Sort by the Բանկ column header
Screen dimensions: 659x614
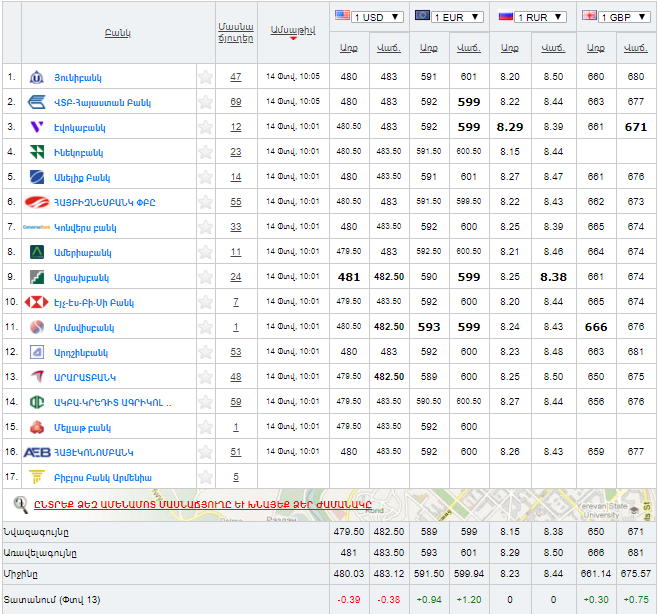pyautogui.click(x=115, y=33)
